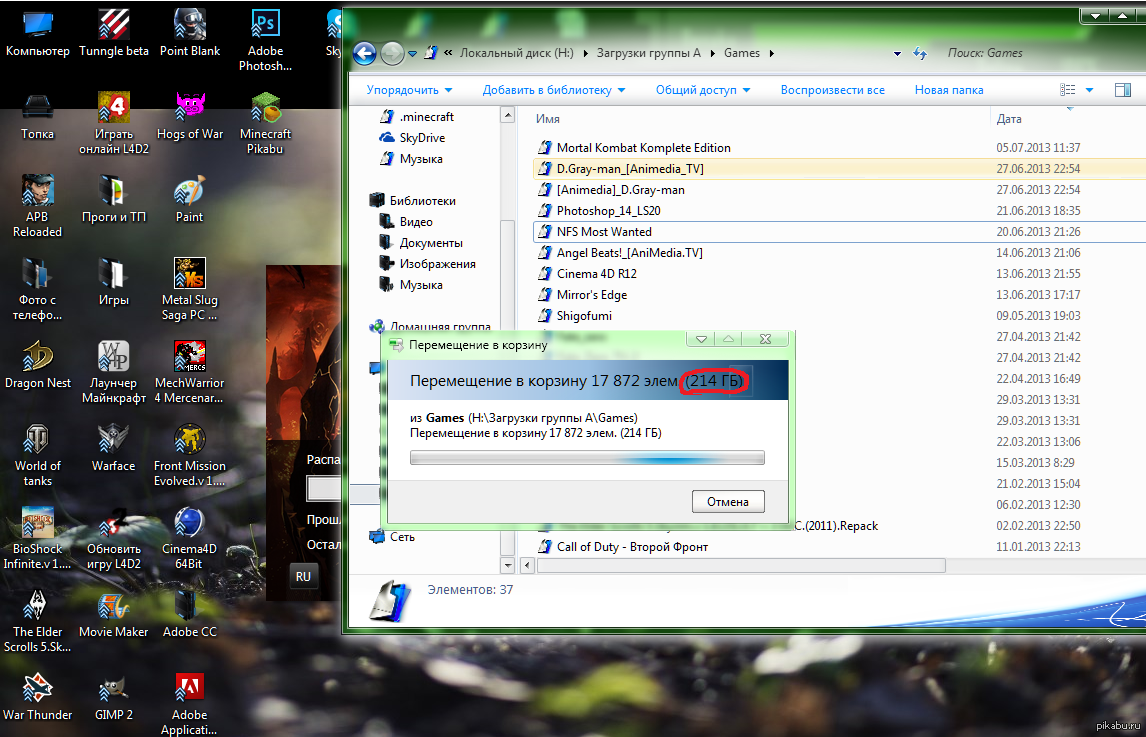Open the Общий доступ dropdown menu
This screenshot has width=1146, height=737.
point(702,90)
